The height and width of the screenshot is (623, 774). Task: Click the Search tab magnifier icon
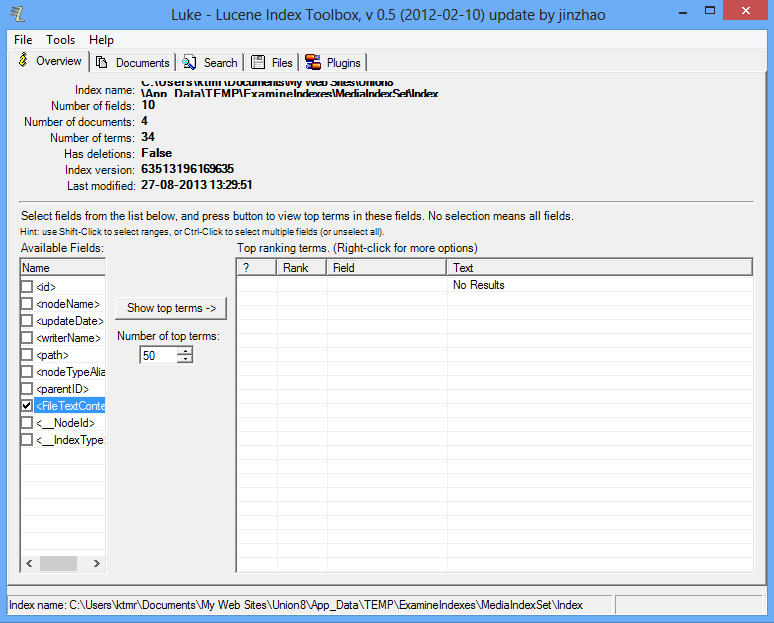[189, 62]
